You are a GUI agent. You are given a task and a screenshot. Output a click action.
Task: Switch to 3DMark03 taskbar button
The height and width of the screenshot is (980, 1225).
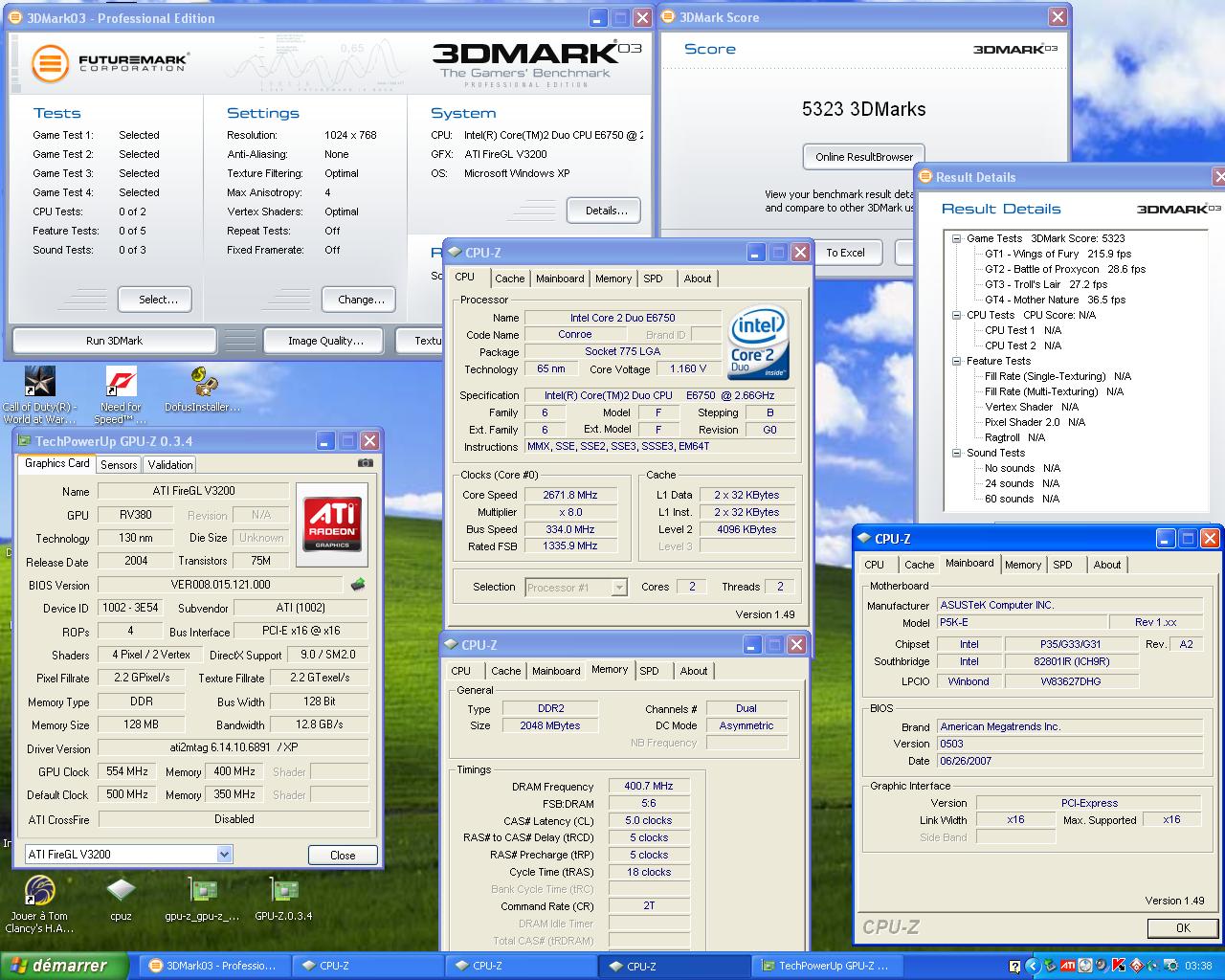click(x=213, y=966)
